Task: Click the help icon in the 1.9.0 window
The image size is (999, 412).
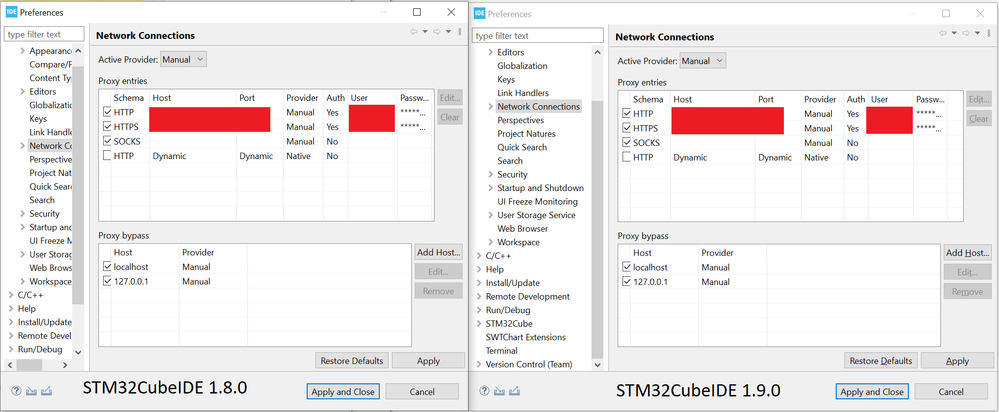Action: (x=485, y=391)
